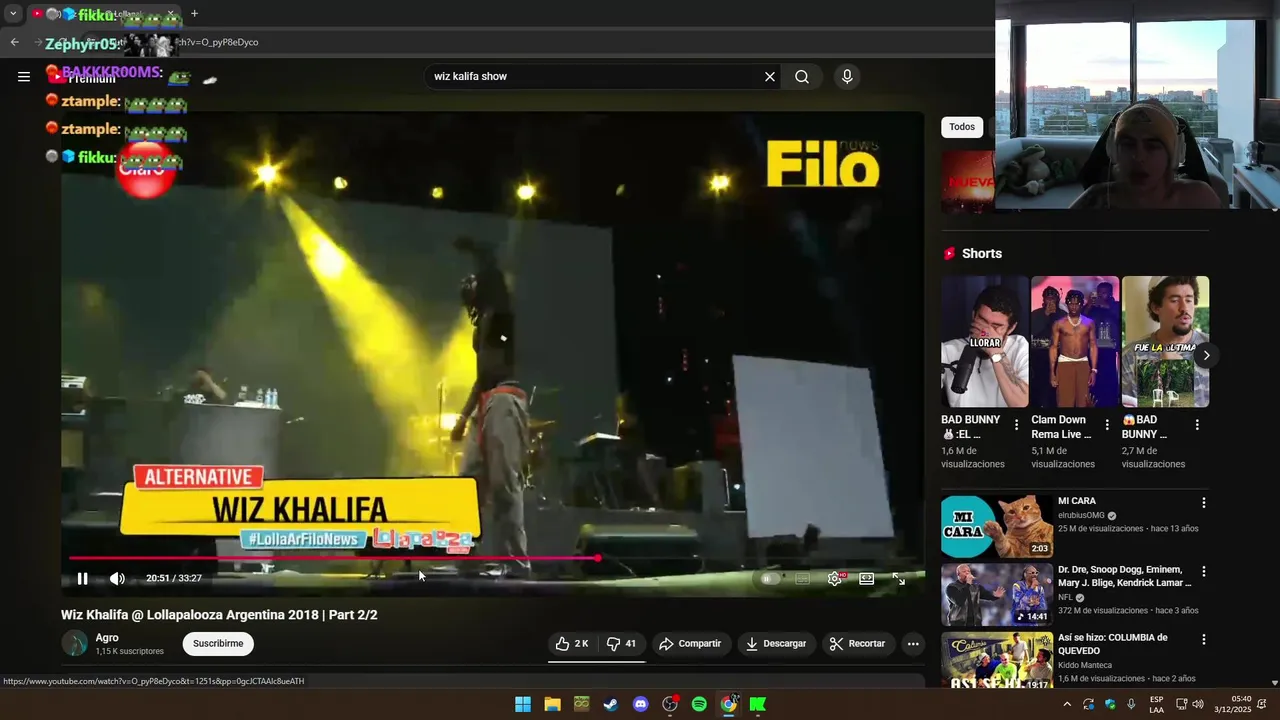Clear the search text with X

[x=770, y=76]
